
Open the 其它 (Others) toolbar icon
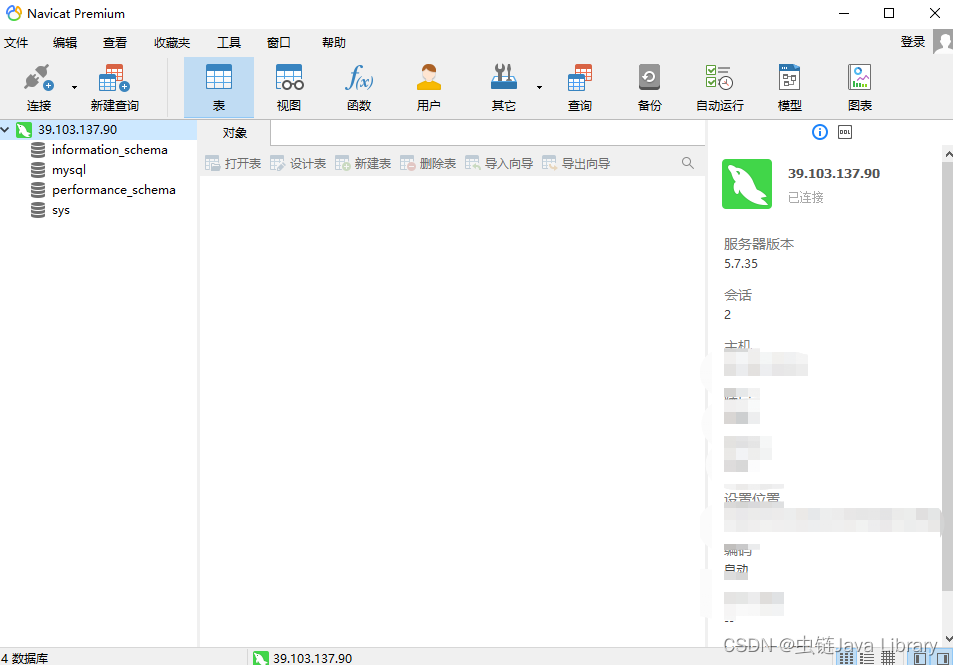point(503,88)
